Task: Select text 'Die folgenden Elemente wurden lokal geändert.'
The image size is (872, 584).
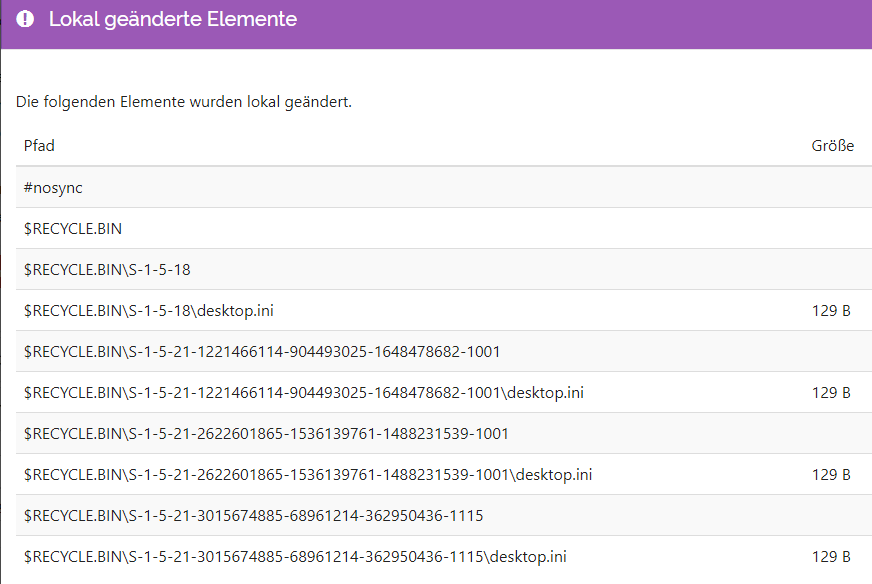Action: coord(184,102)
